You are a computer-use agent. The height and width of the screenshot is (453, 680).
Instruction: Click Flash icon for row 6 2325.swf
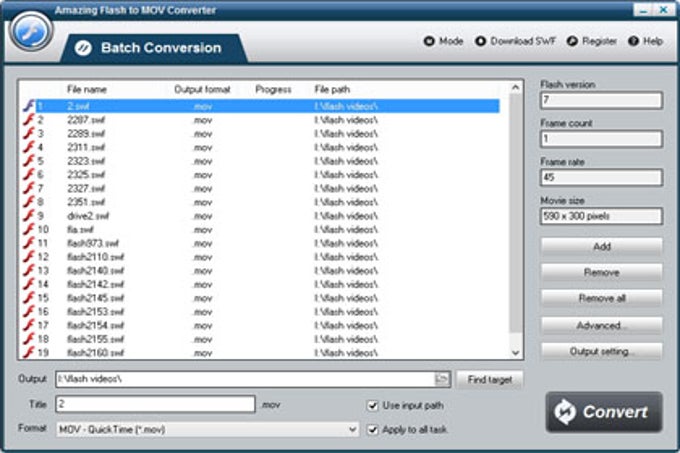pyautogui.click(x=29, y=174)
